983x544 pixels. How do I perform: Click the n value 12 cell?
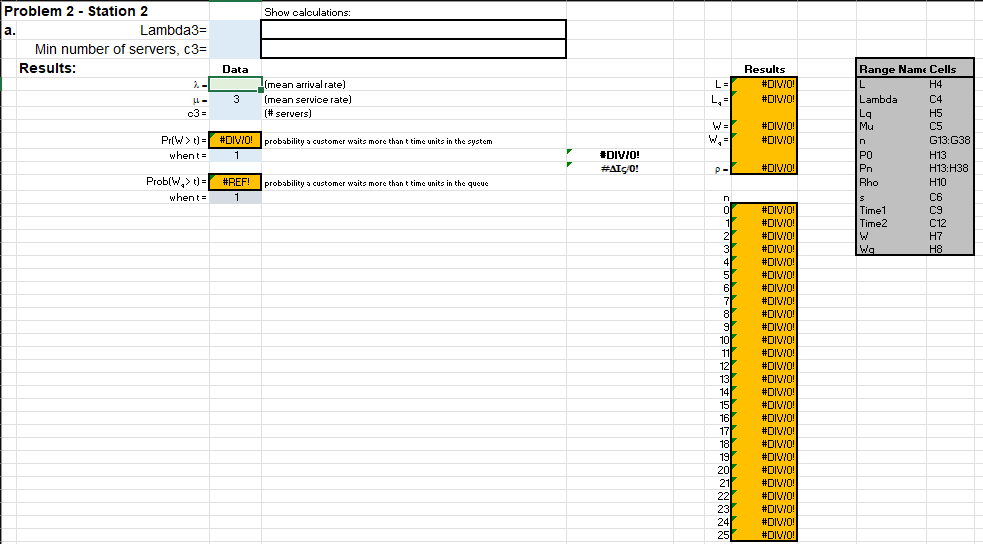point(724,366)
